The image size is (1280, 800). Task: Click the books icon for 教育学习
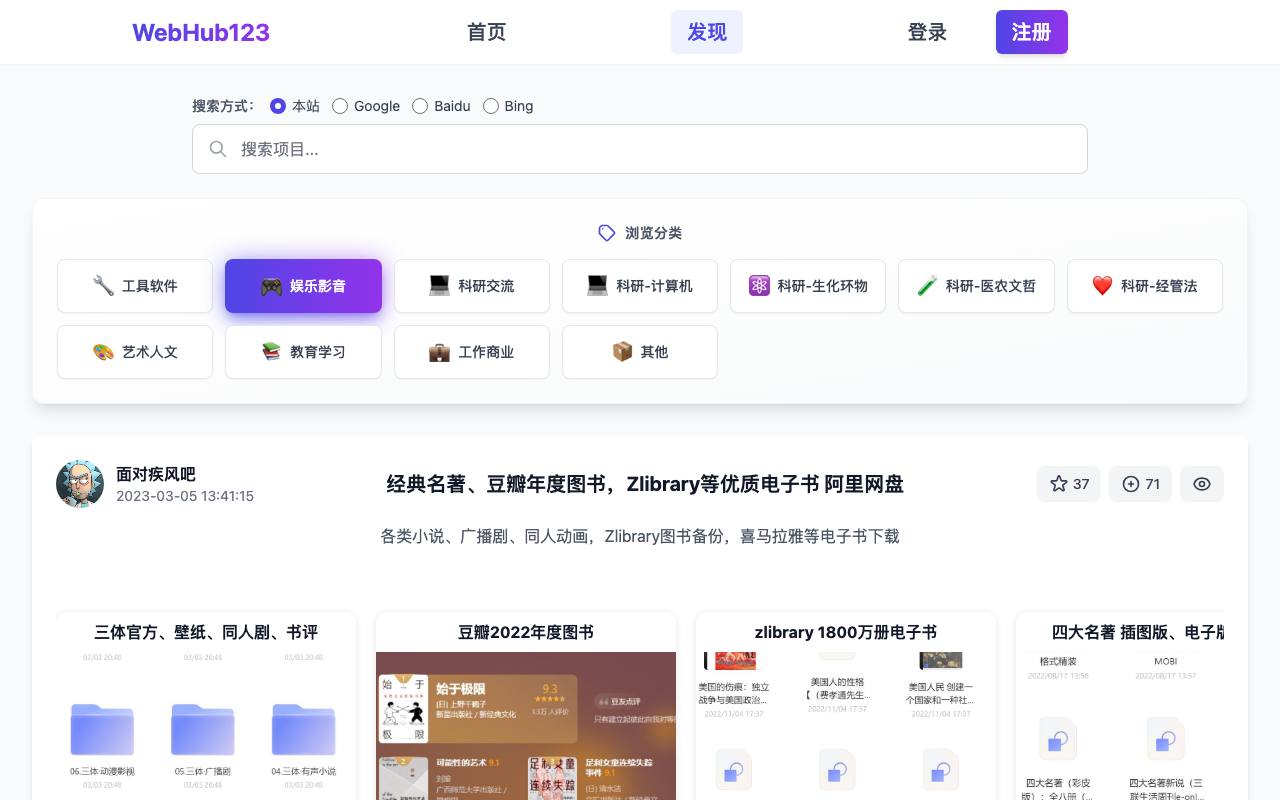pyautogui.click(x=271, y=352)
